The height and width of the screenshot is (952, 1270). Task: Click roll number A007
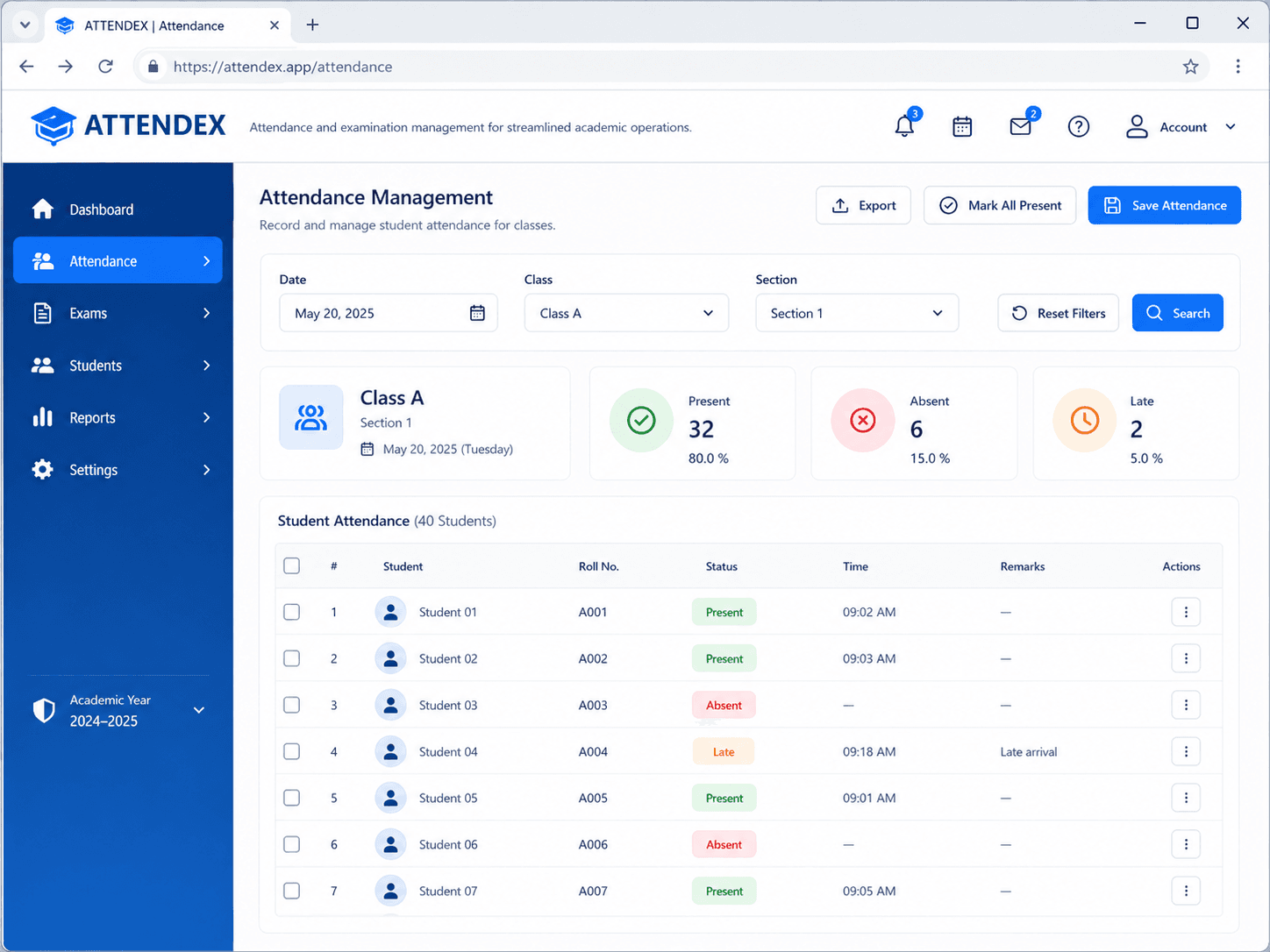pyautogui.click(x=593, y=891)
